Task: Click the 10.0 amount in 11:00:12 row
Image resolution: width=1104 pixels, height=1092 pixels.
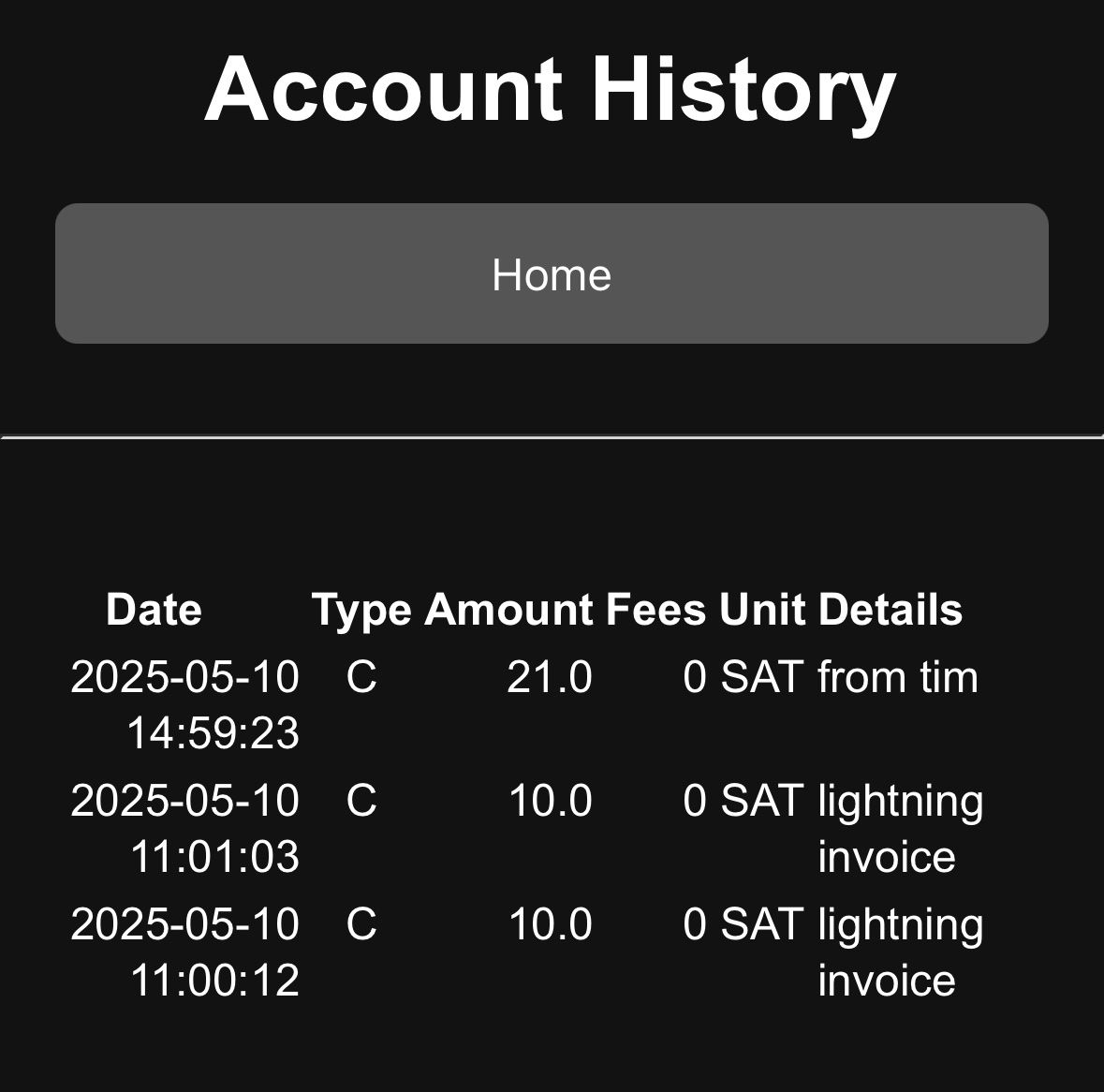Action: (550, 923)
